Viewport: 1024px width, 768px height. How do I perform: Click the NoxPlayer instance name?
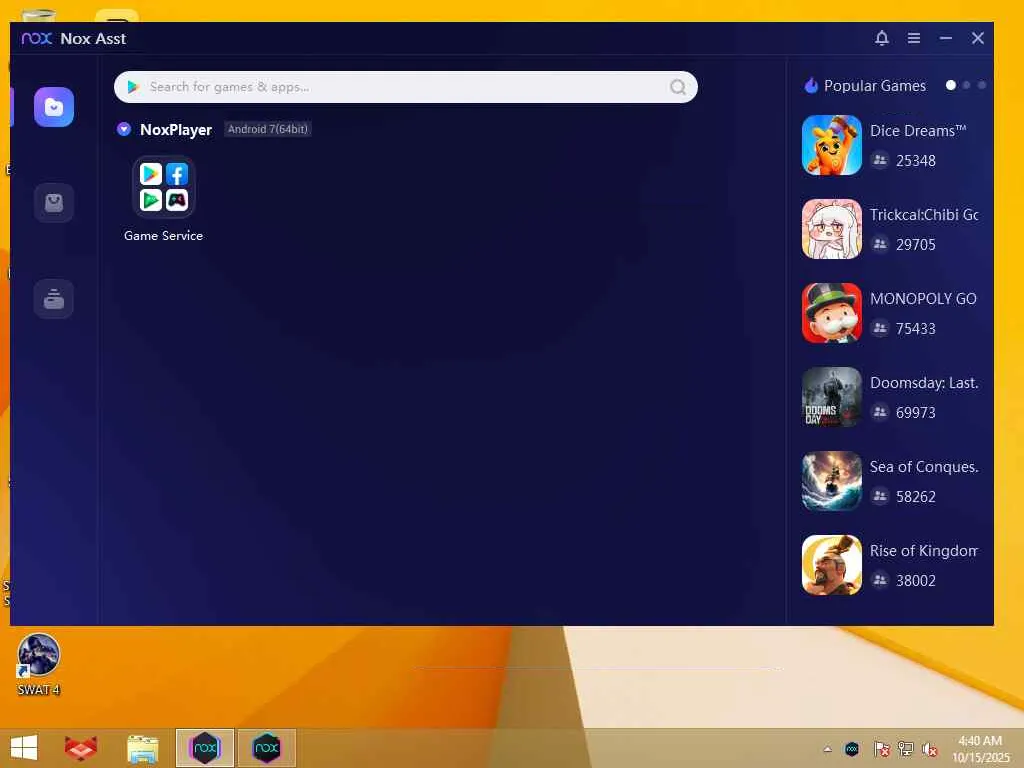coord(176,129)
